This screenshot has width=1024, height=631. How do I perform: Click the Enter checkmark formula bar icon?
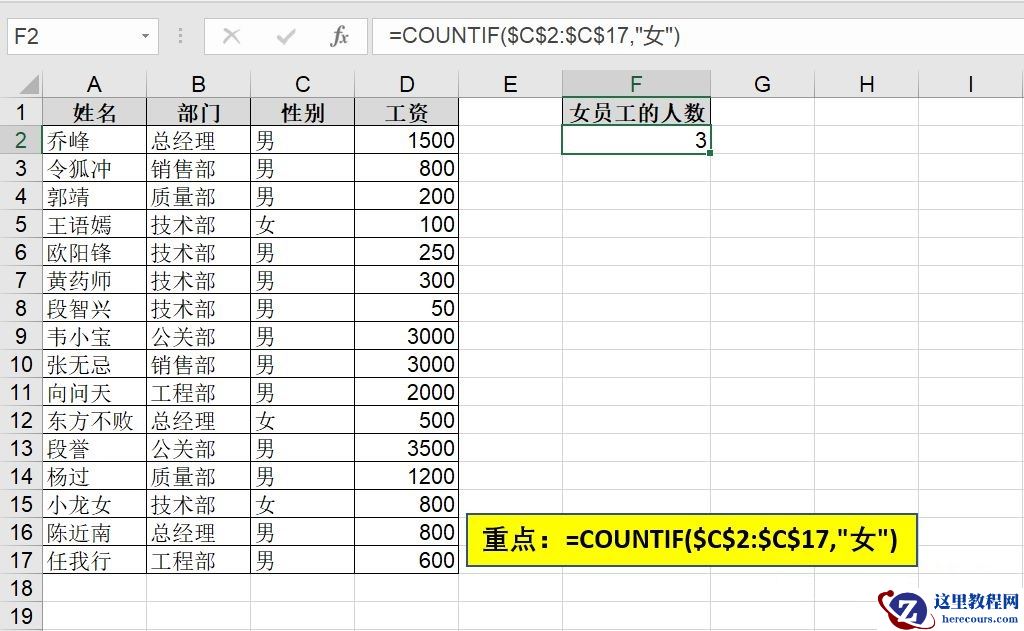(x=285, y=36)
